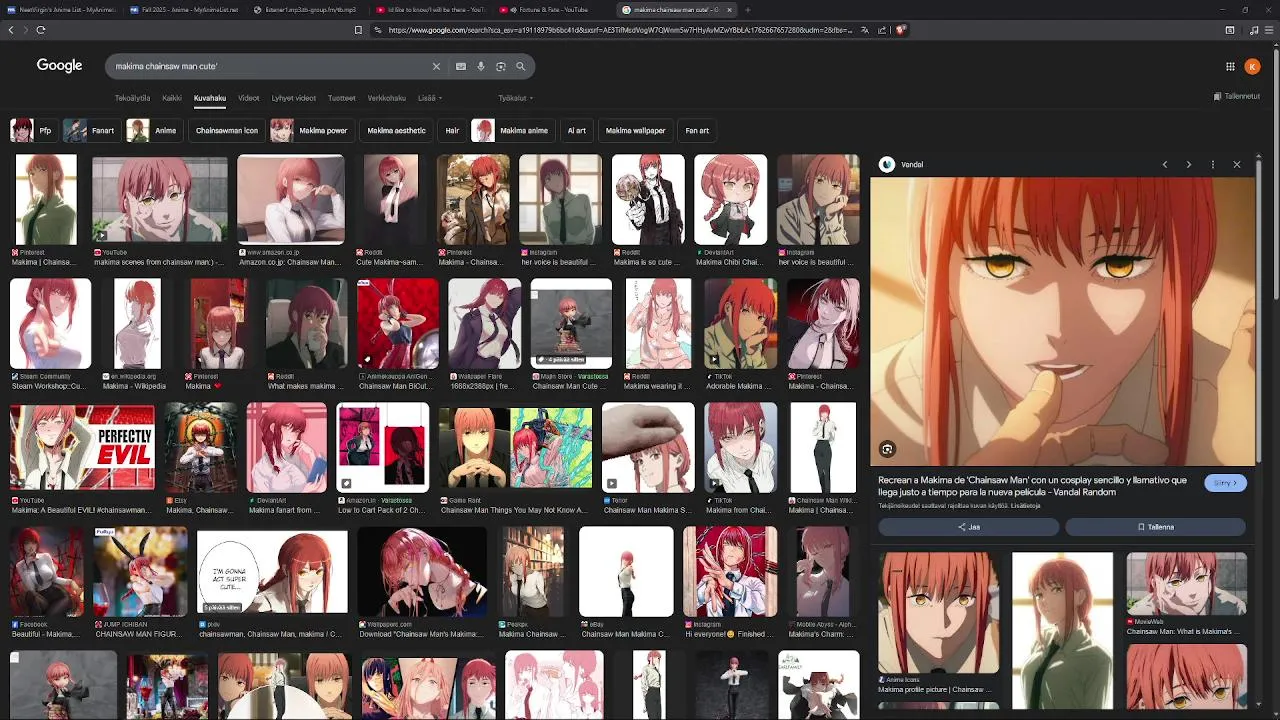Close the active makima search tab
Viewport: 1280px width, 720px height.
tap(729, 10)
